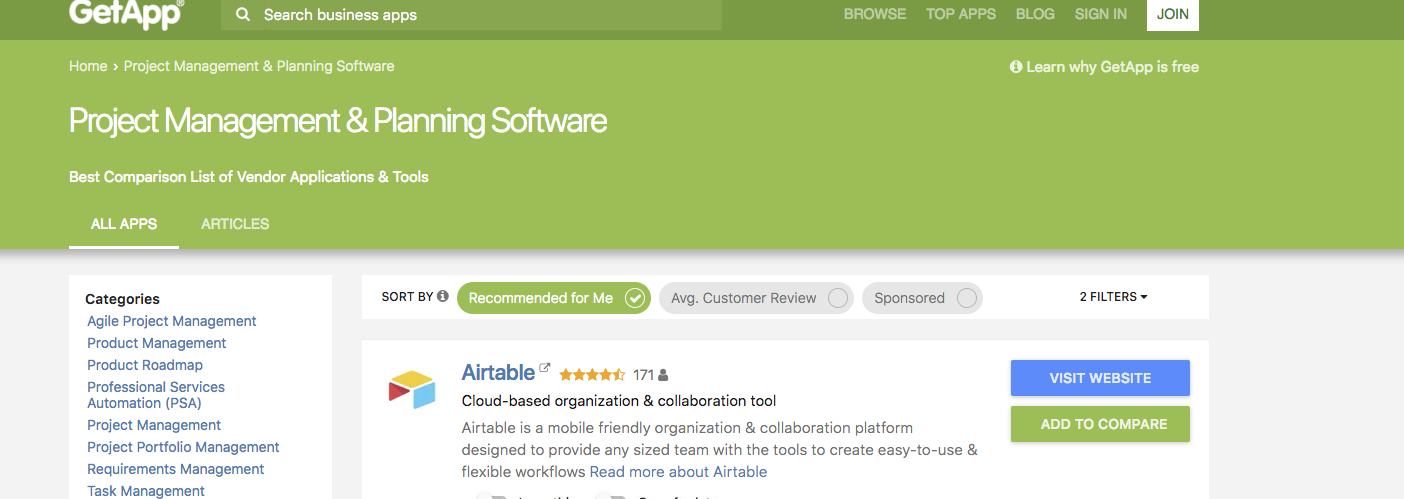Click the reviewers person icon beside 171
Image resolution: width=1404 pixels, height=499 pixels.
(x=663, y=375)
